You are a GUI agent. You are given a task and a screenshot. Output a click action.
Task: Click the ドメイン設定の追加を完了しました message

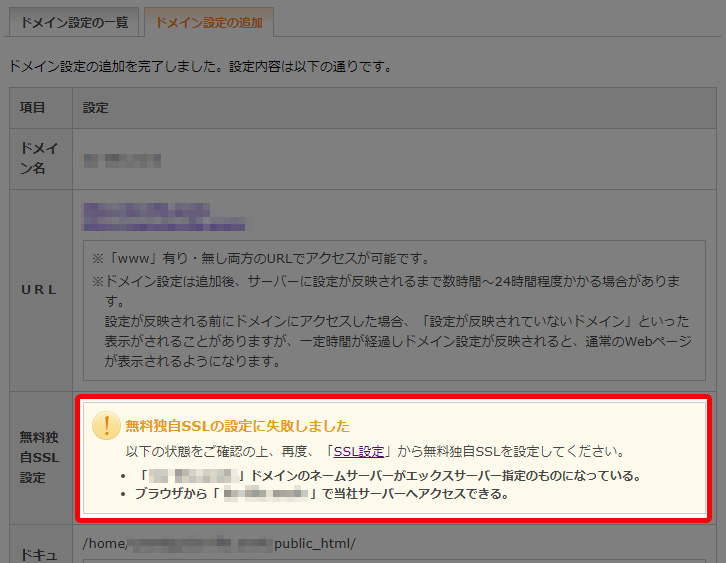[x=199, y=67]
